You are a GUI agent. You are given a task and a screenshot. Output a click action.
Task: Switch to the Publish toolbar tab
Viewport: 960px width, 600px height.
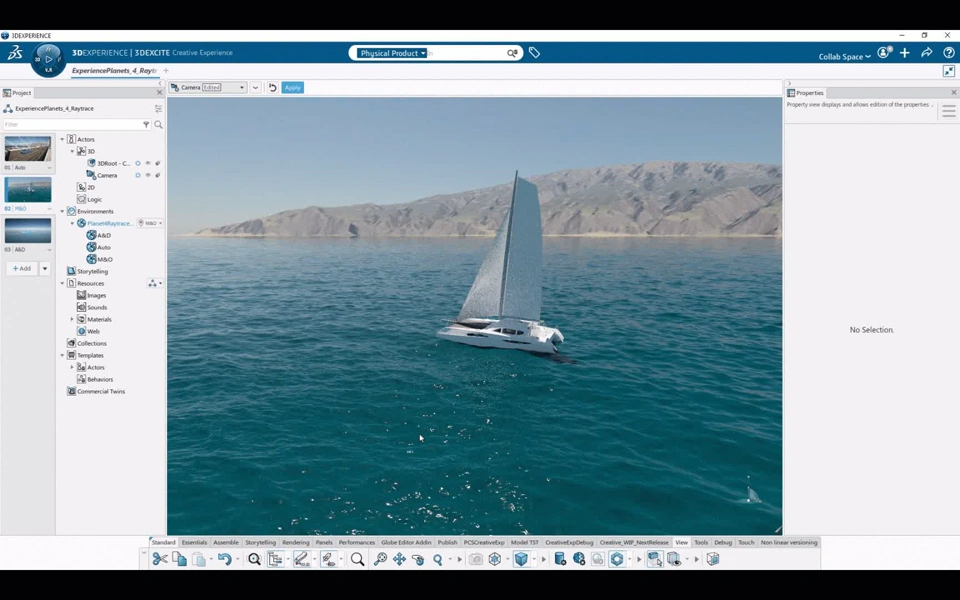[x=448, y=542]
